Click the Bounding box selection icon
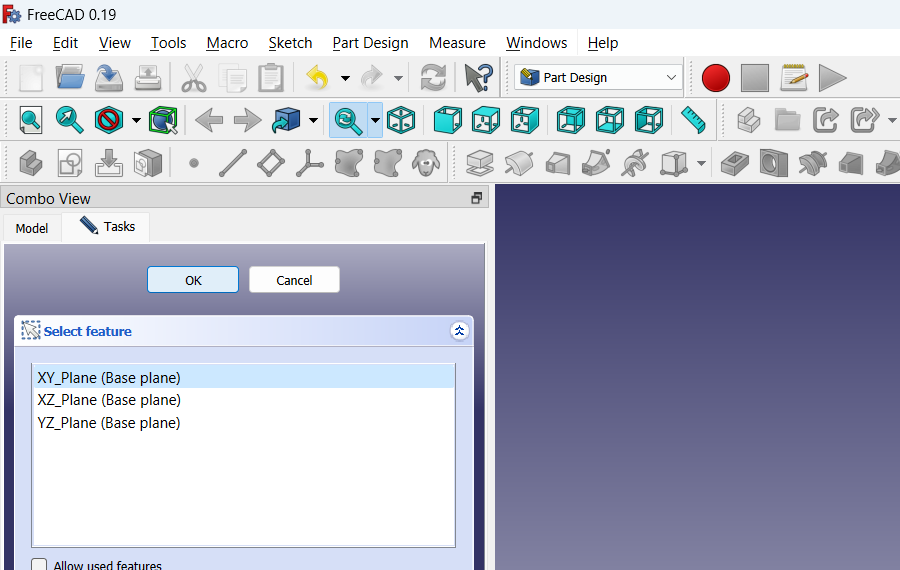Viewport: 900px width, 570px height. click(x=163, y=121)
